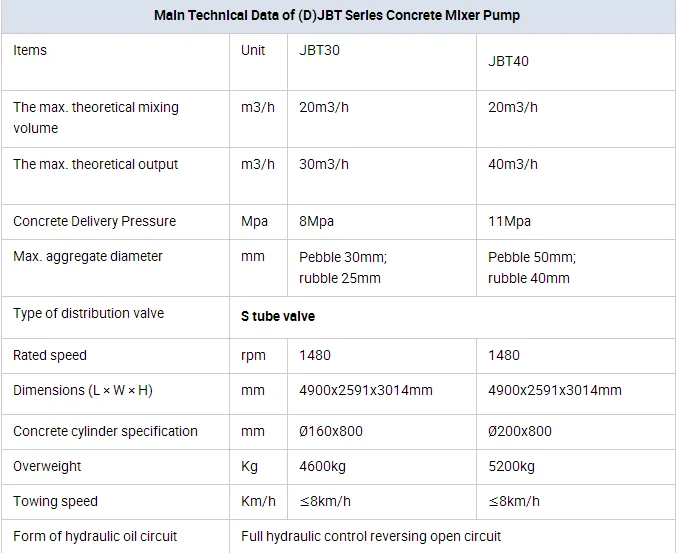
Task: Click the 11Mpa delivery pressure value
Action: tap(509, 221)
